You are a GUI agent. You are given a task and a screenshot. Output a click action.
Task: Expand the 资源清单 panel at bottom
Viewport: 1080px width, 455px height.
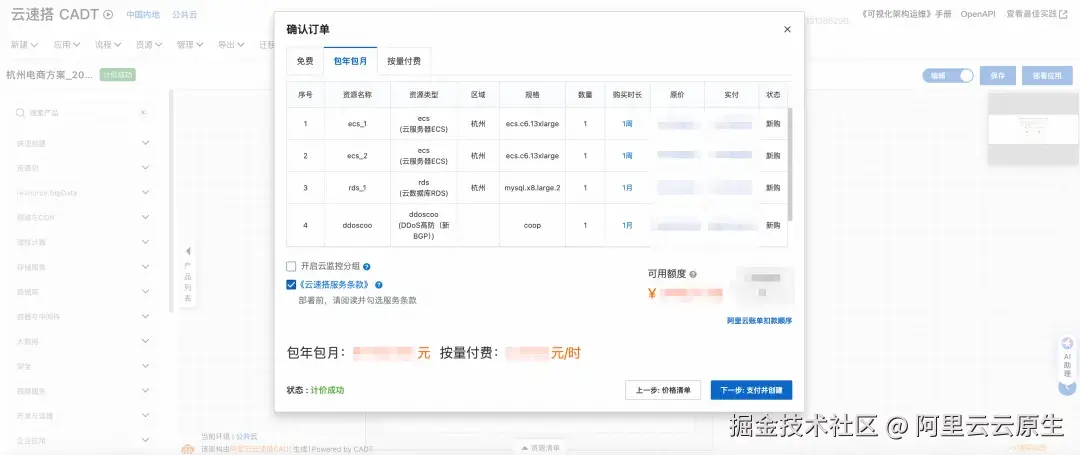540,448
